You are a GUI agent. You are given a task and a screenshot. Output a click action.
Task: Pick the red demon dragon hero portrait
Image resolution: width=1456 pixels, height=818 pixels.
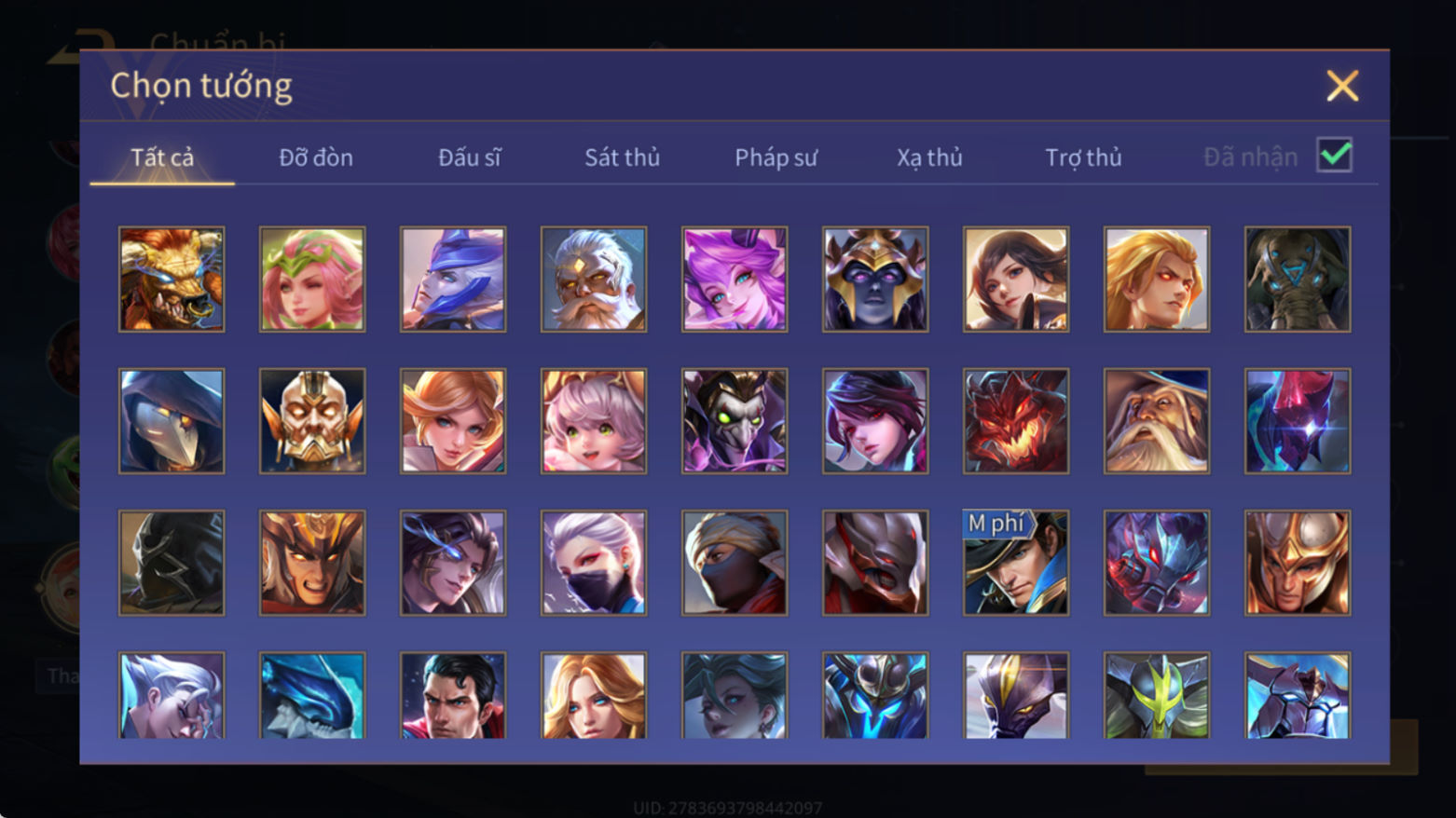[1016, 421]
